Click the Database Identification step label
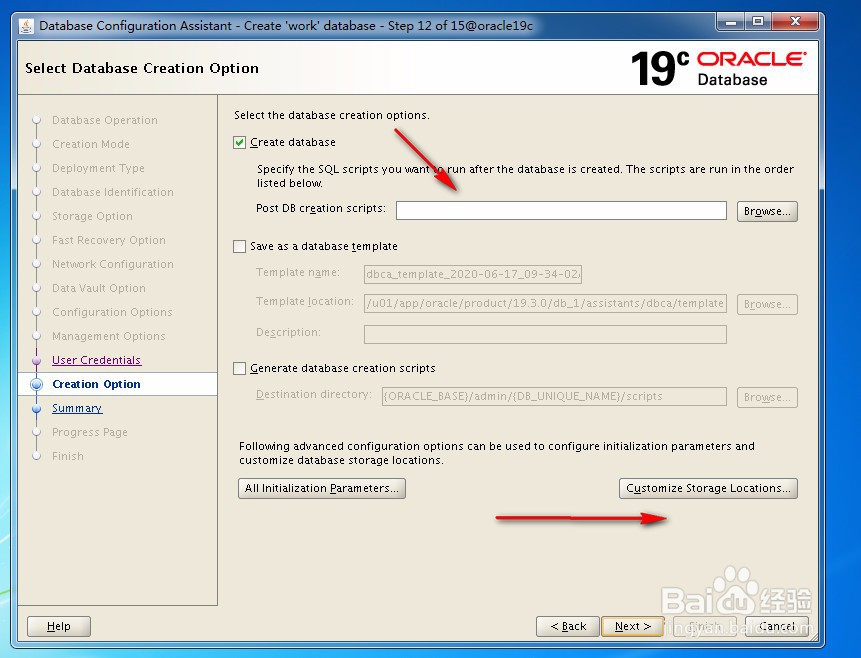 pyautogui.click(x=113, y=192)
